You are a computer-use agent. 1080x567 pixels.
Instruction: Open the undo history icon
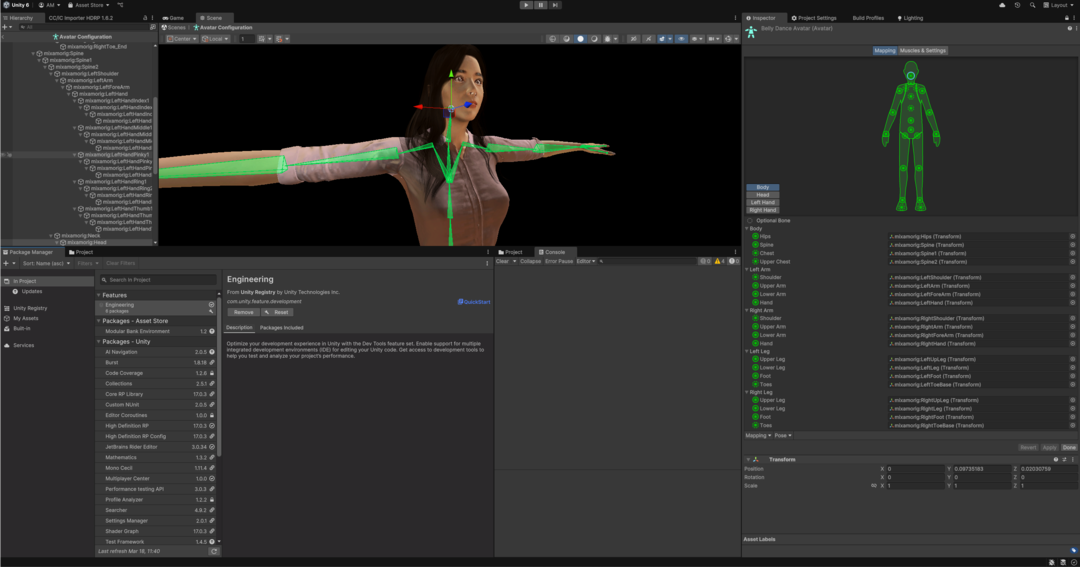coord(1017,5)
